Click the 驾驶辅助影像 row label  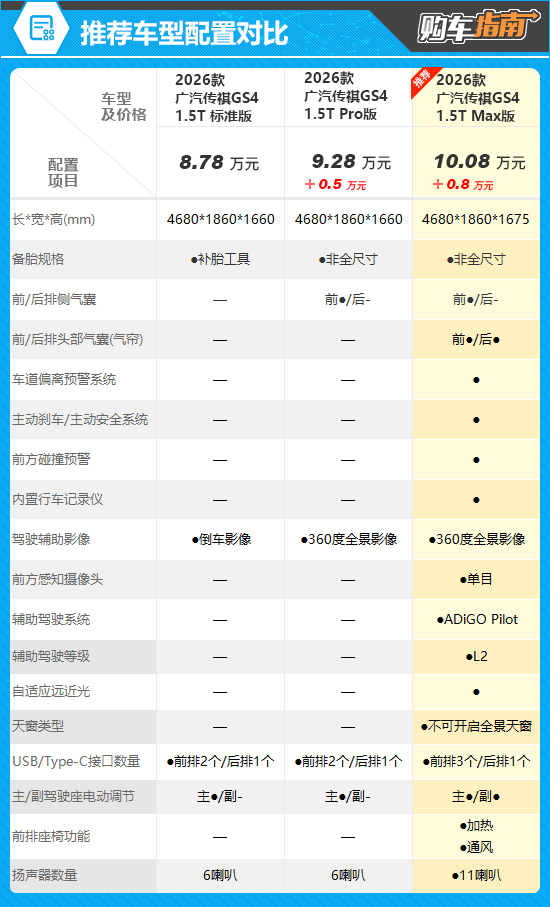51,539
